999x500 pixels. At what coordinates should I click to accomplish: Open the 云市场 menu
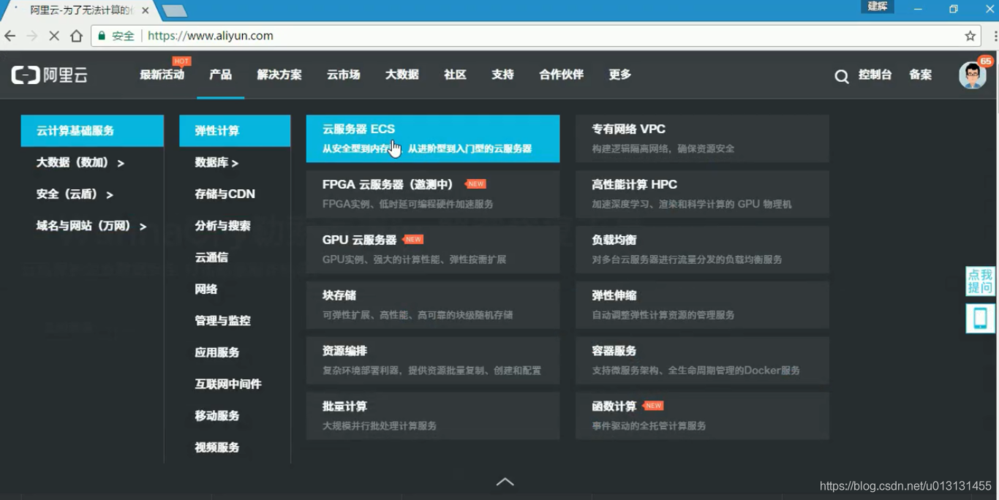343,75
